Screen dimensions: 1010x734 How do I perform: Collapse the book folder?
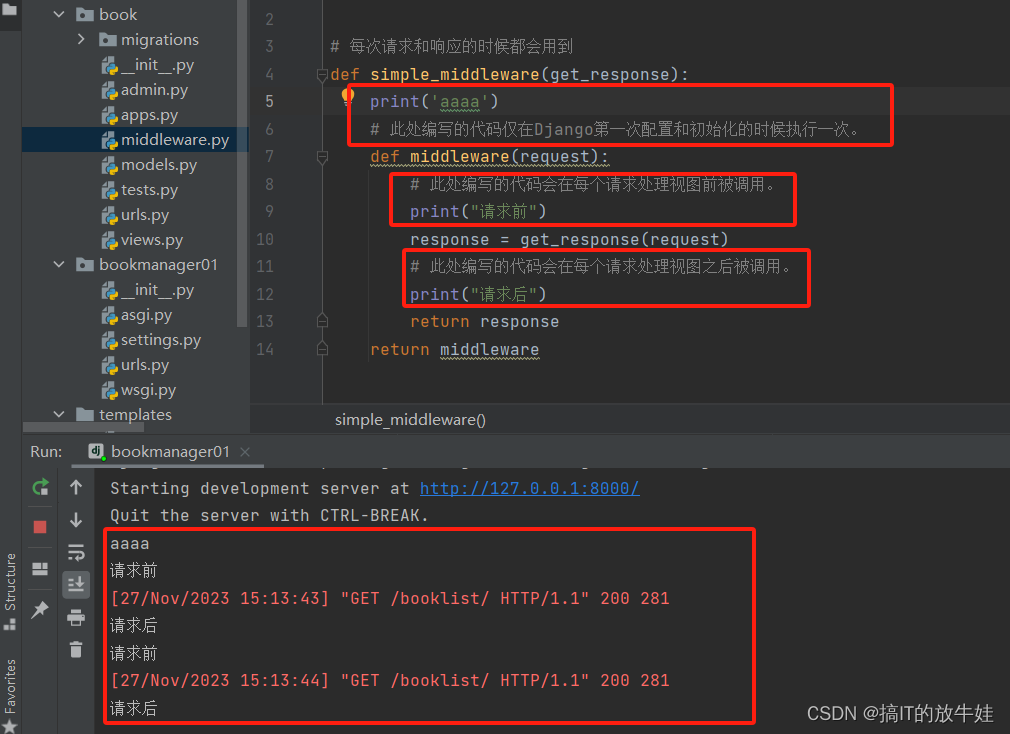tap(59, 14)
